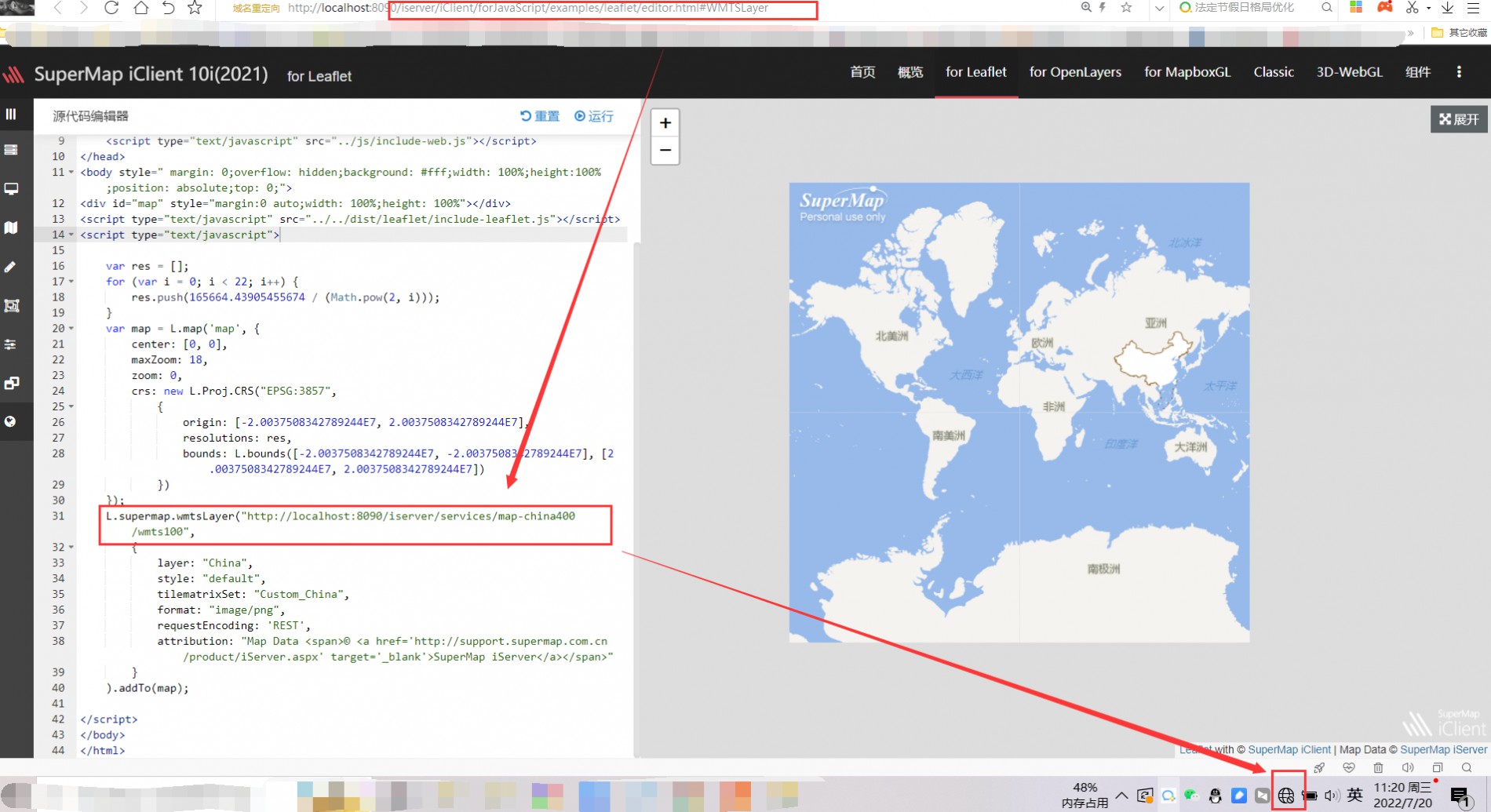Screen dimensions: 1491x812
Task: Click 重置 to reset the code
Action: tap(540, 116)
